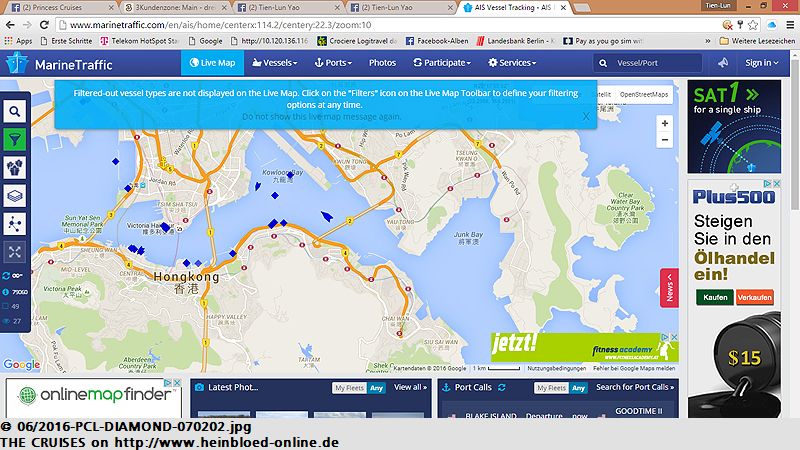Open the green Filters funnel tool
The height and width of the screenshot is (450, 800).
click(15, 139)
